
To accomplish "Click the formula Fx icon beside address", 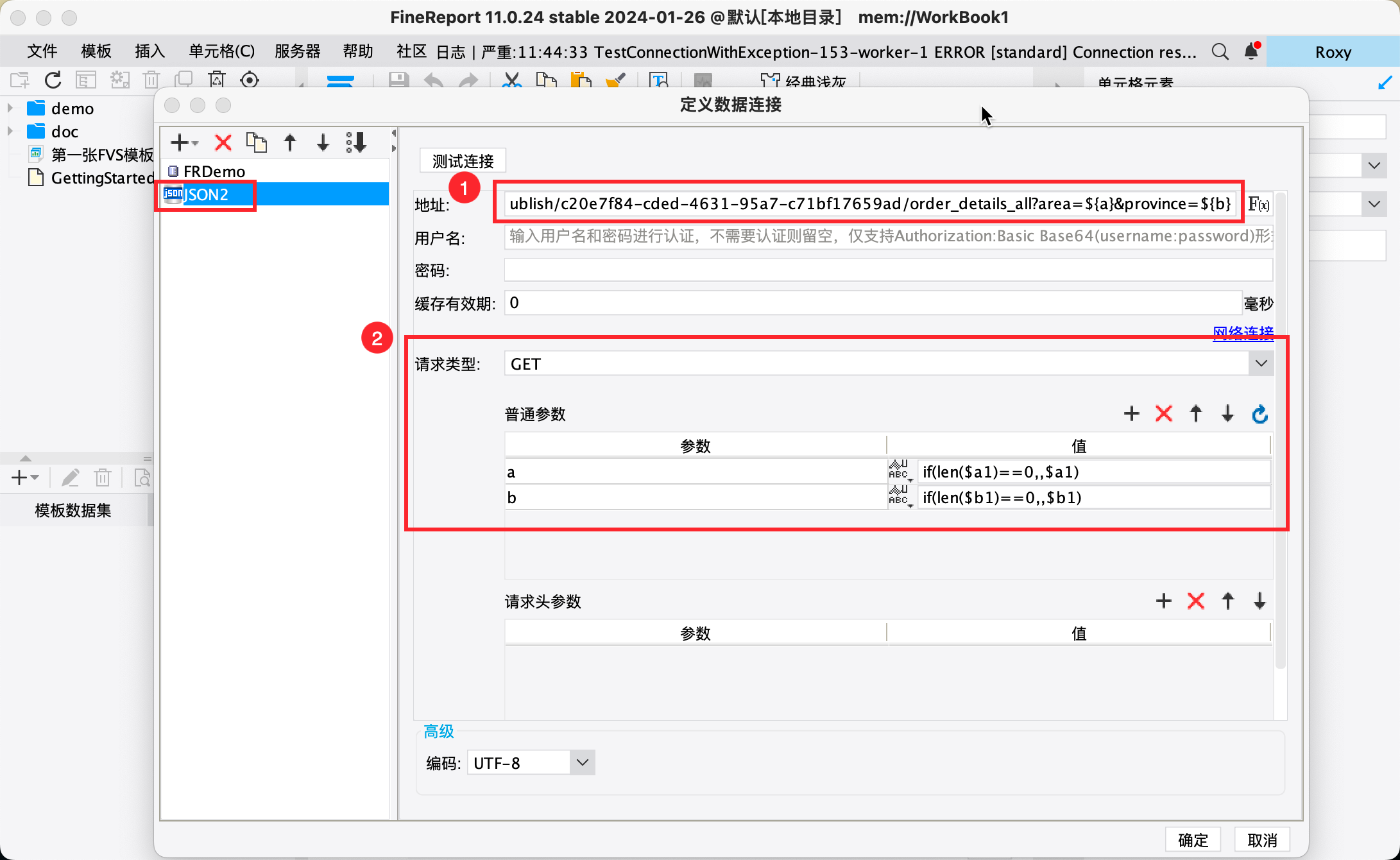I will point(1258,204).
